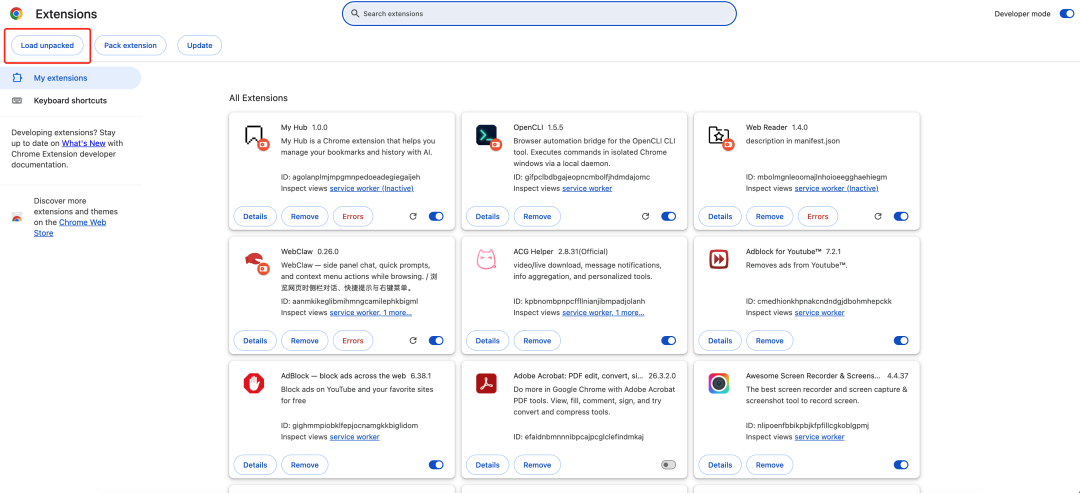
Task: Reload the WebClaw extension
Action: click(413, 340)
